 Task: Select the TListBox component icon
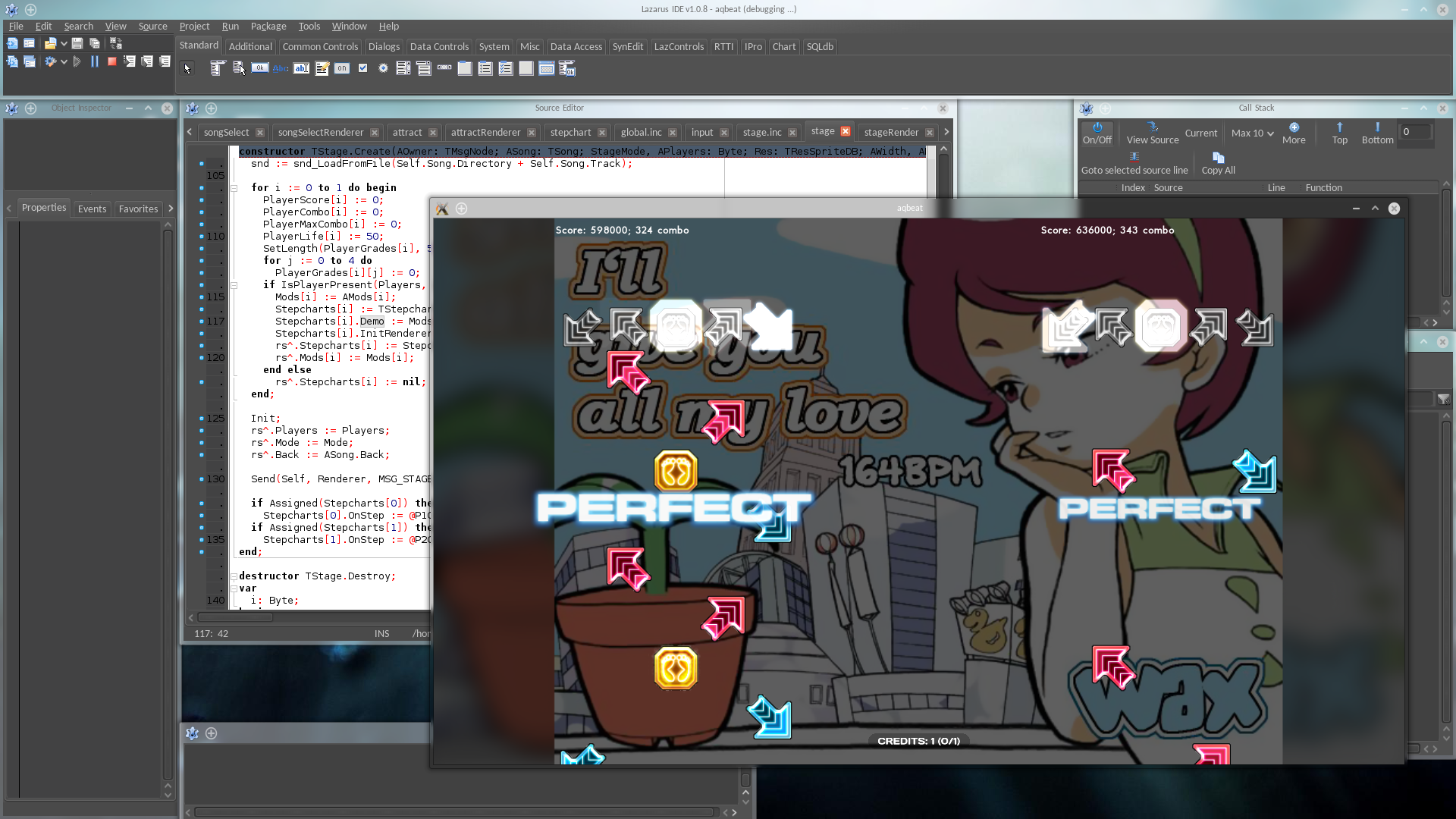pyautogui.click(x=403, y=68)
